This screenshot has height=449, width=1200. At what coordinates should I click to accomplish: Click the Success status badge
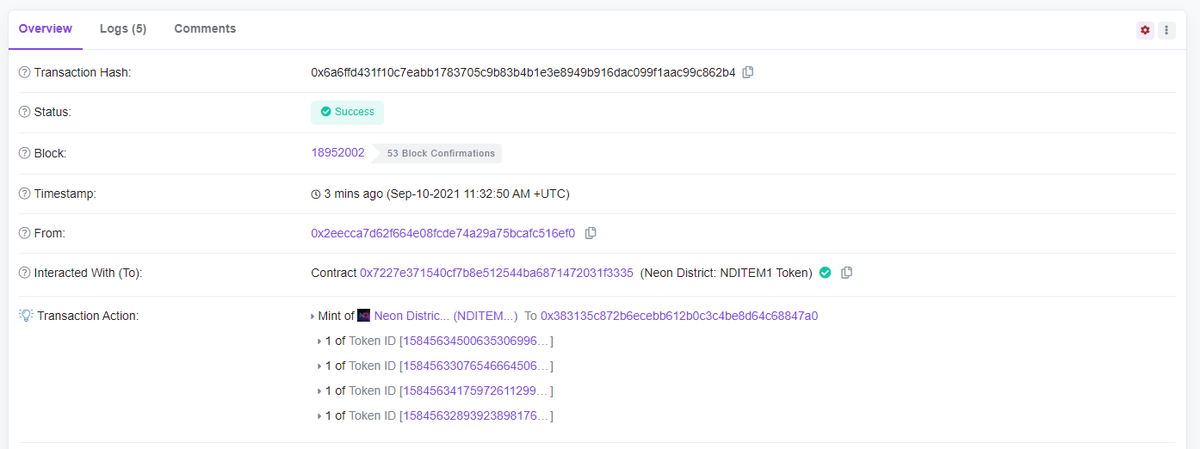pyautogui.click(x=347, y=112)
